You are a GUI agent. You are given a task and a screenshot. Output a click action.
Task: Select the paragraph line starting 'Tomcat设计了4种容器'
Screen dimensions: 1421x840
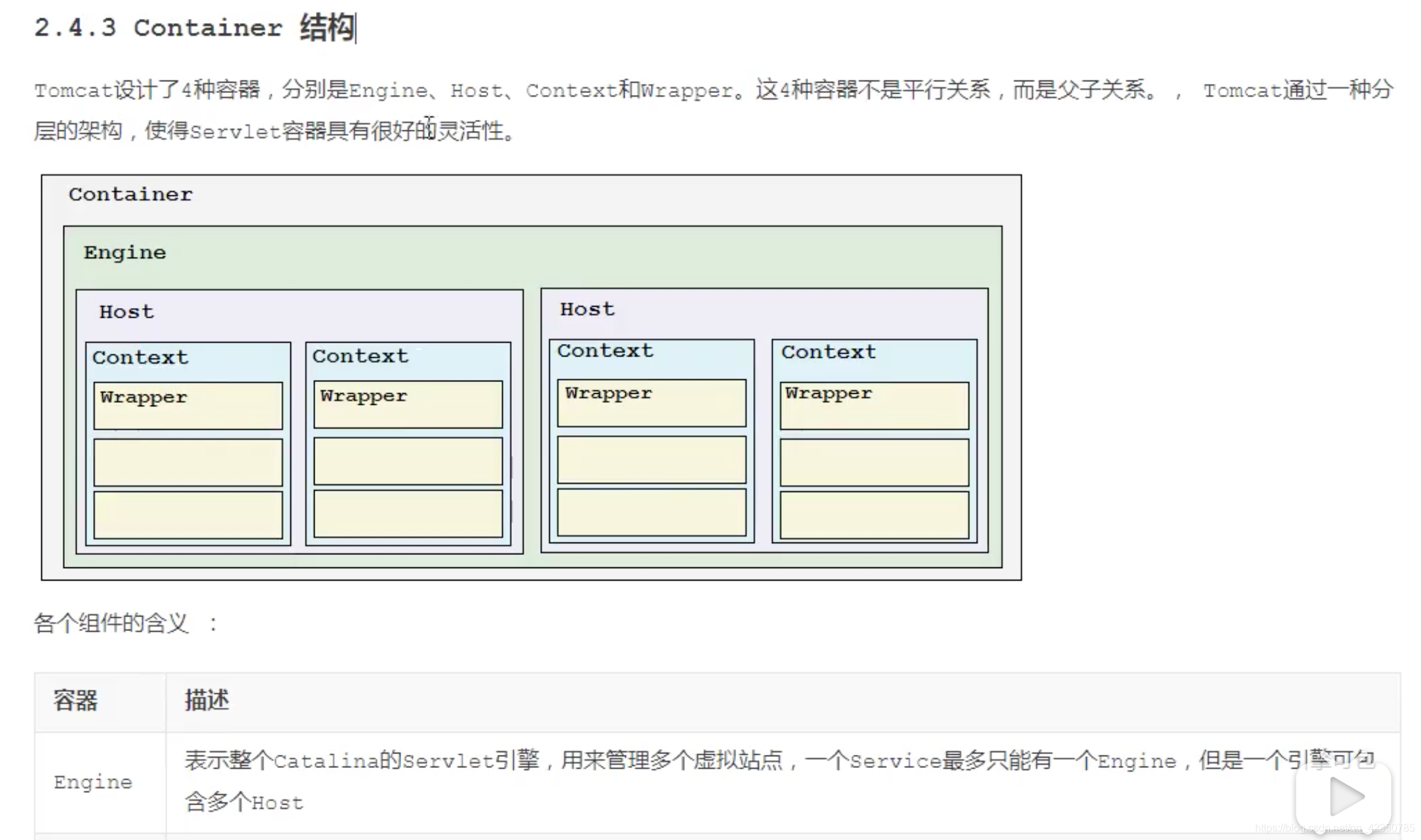713,90
